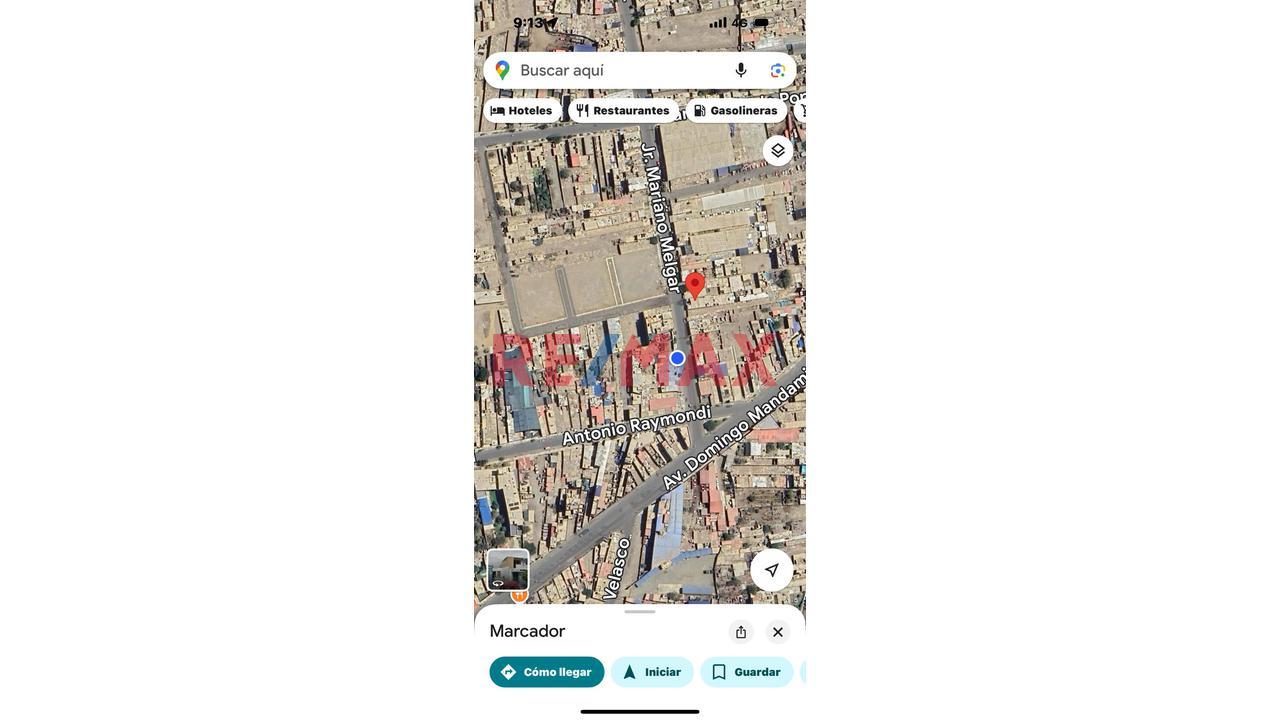Close the Marcador panel
Viewport: 1280px width, 720px height.
coord(778,632)
